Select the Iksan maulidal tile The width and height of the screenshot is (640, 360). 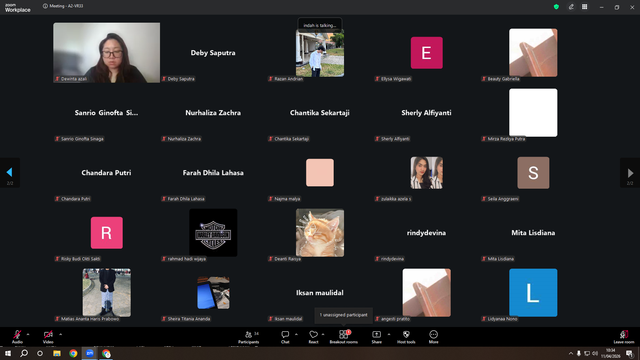pos(320,293)
